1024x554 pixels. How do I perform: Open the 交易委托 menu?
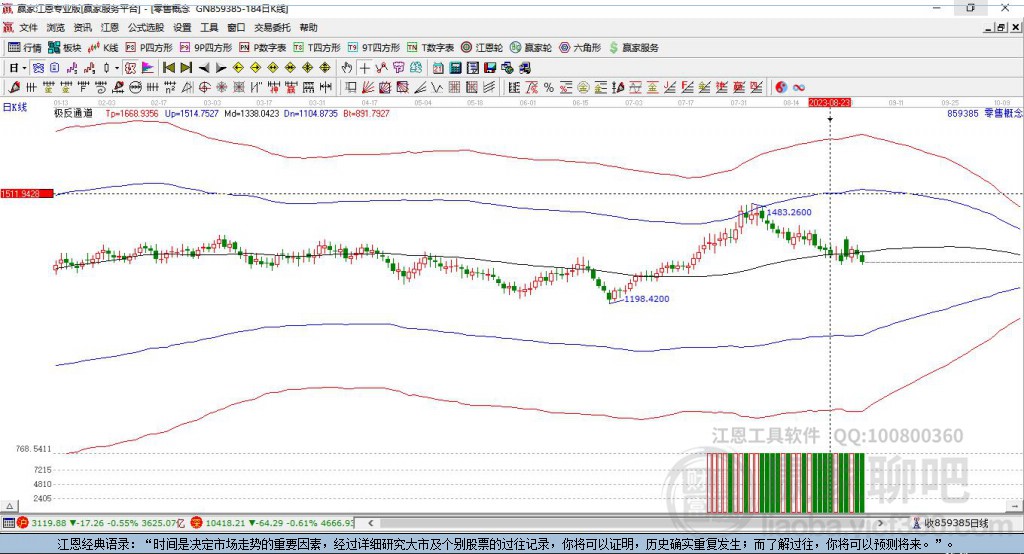pos(272,27)
